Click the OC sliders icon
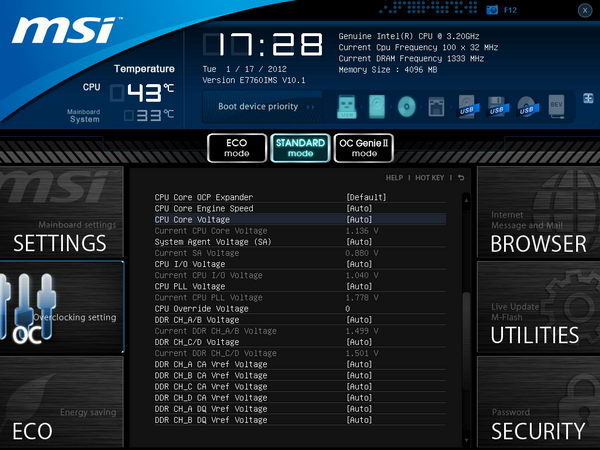Image resolution: width=600 pixels, height=450 pixels. click(x=29, y=308)
